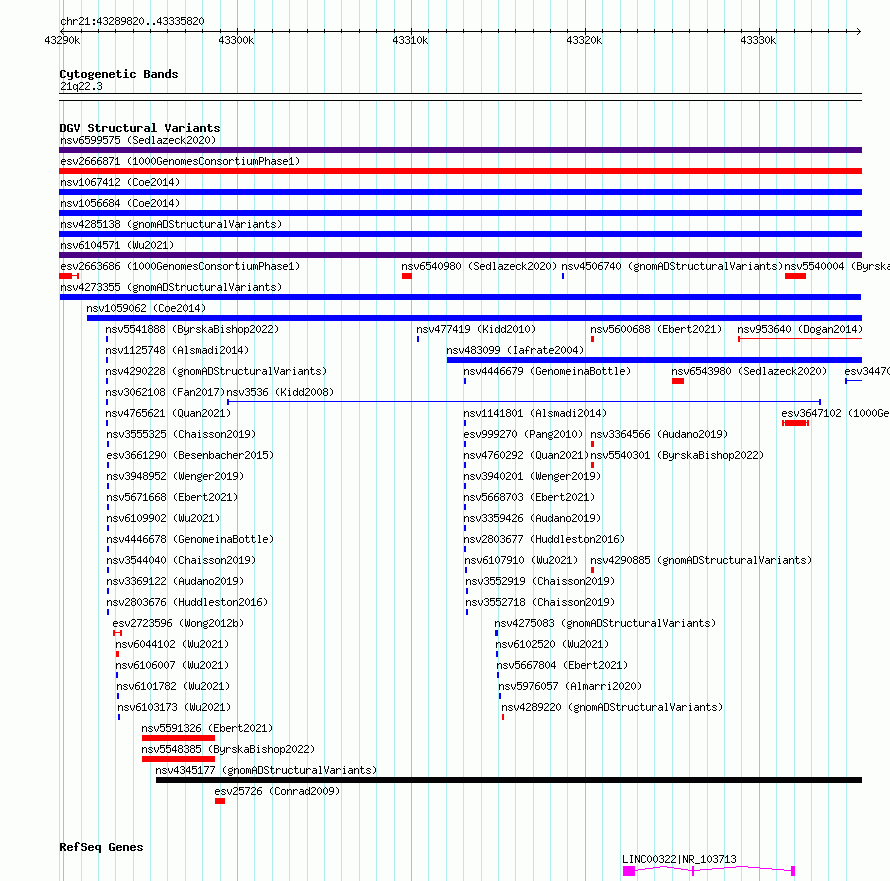Open nsv5600688 (Ebert2021) label

point(656,329)
